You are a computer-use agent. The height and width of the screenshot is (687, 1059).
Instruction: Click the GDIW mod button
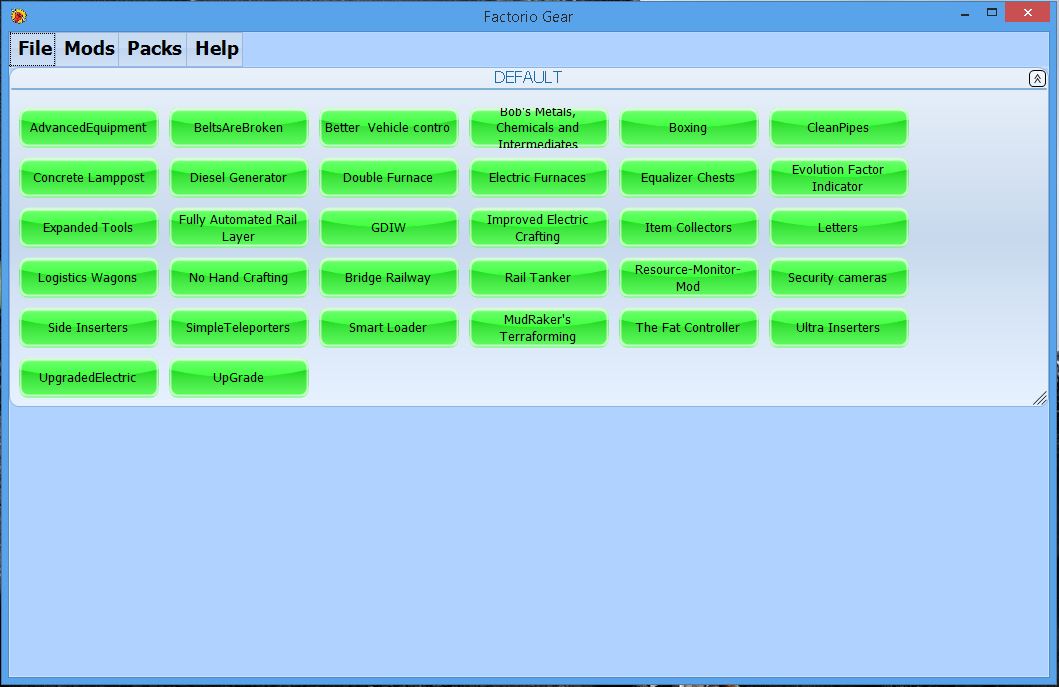pos(388,228)
